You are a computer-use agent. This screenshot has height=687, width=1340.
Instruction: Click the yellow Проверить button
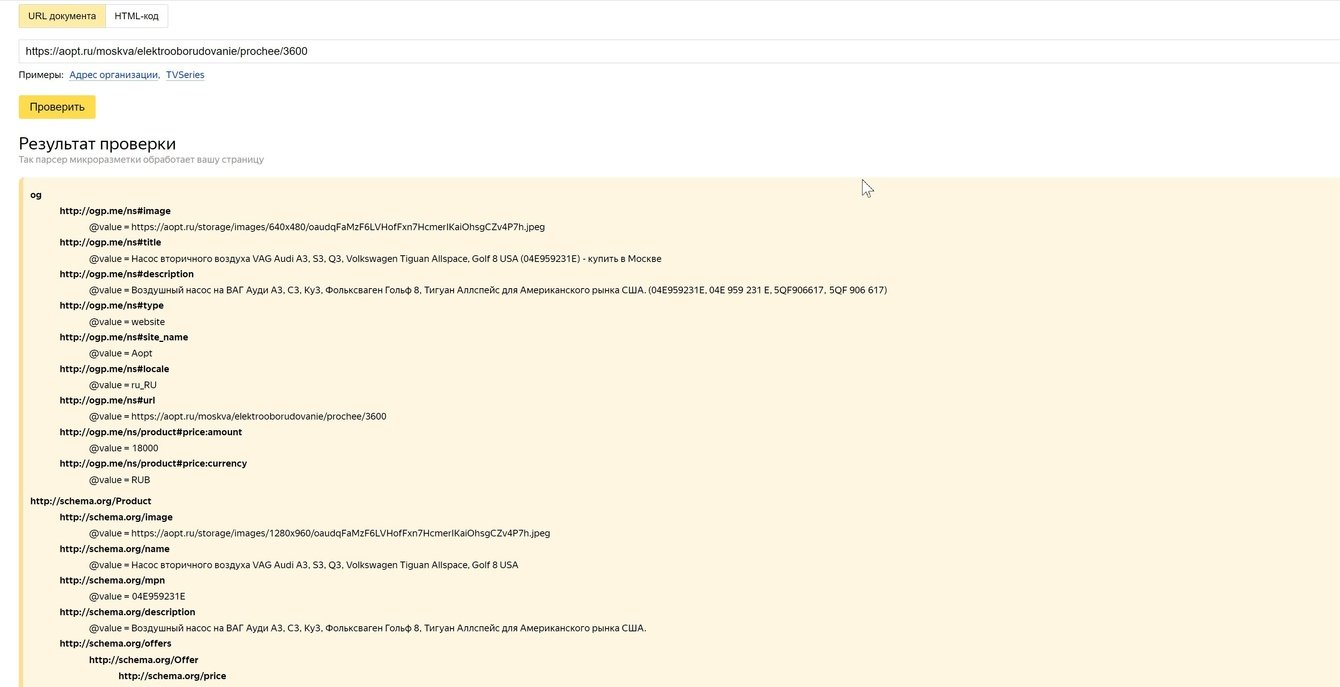pos(57,107)
